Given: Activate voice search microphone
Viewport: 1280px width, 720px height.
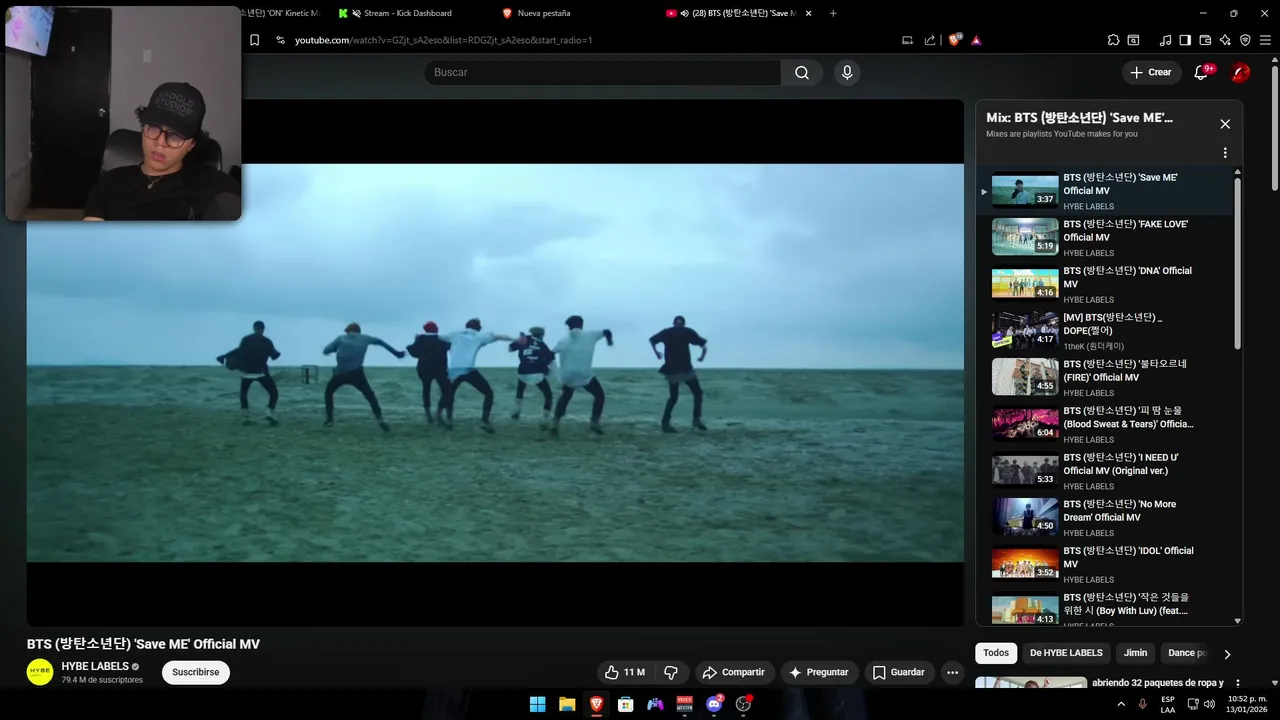Looking at the screenshot, I should click(x=847, y=72).
